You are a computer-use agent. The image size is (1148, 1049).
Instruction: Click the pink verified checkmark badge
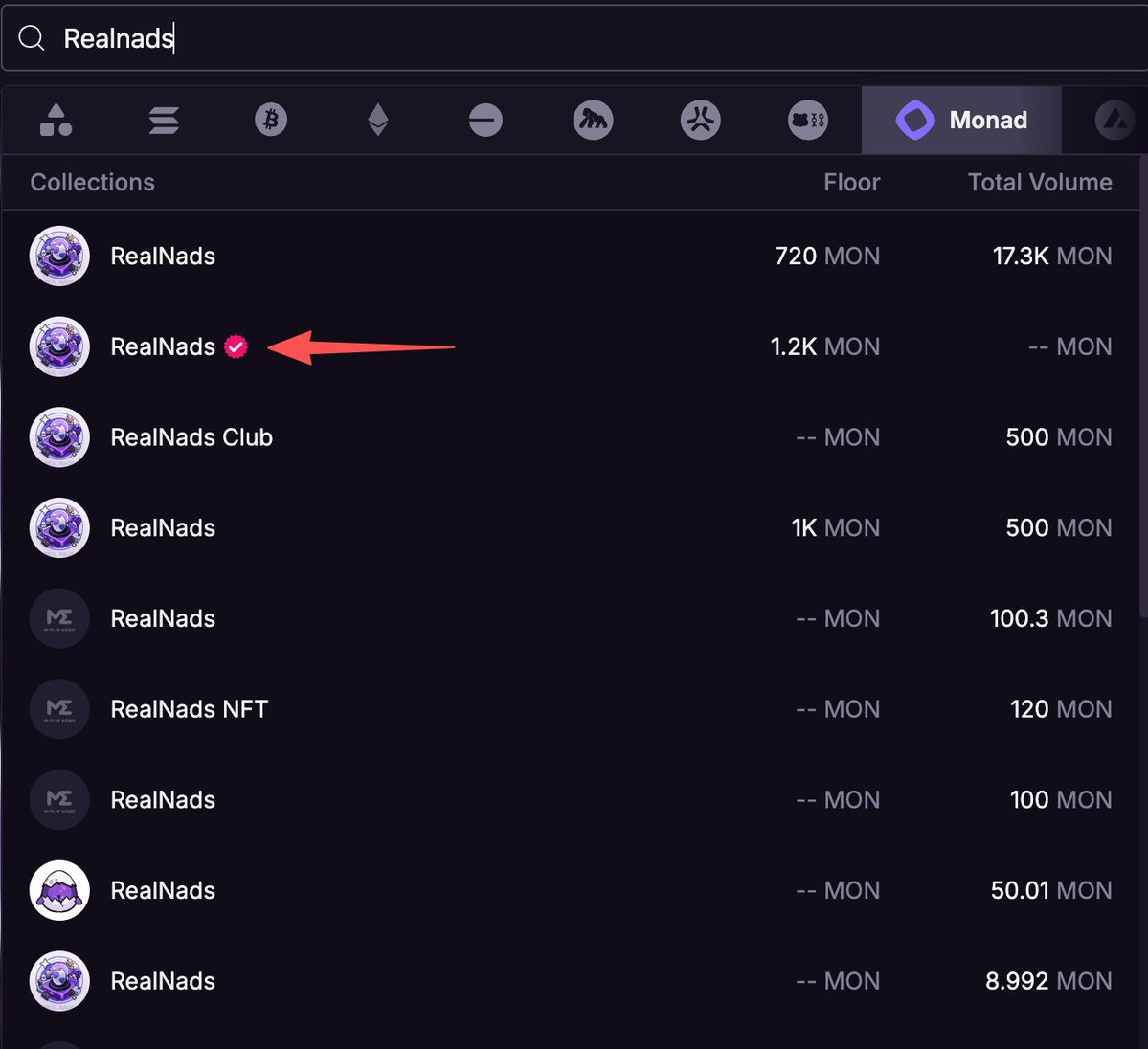pyautogui.click(x=236, y=346)
